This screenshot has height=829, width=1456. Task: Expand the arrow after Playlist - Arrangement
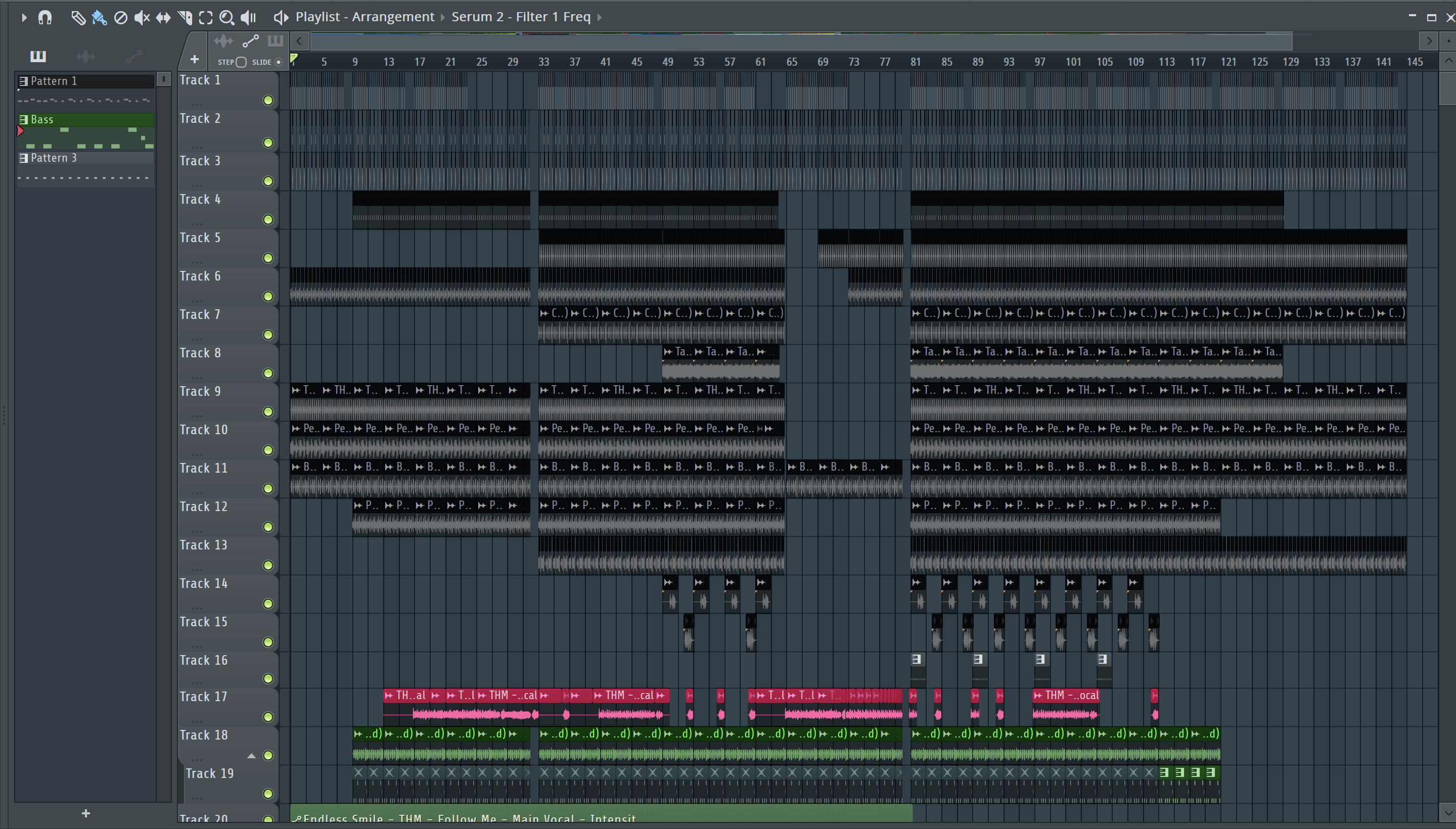click(442, 18)
